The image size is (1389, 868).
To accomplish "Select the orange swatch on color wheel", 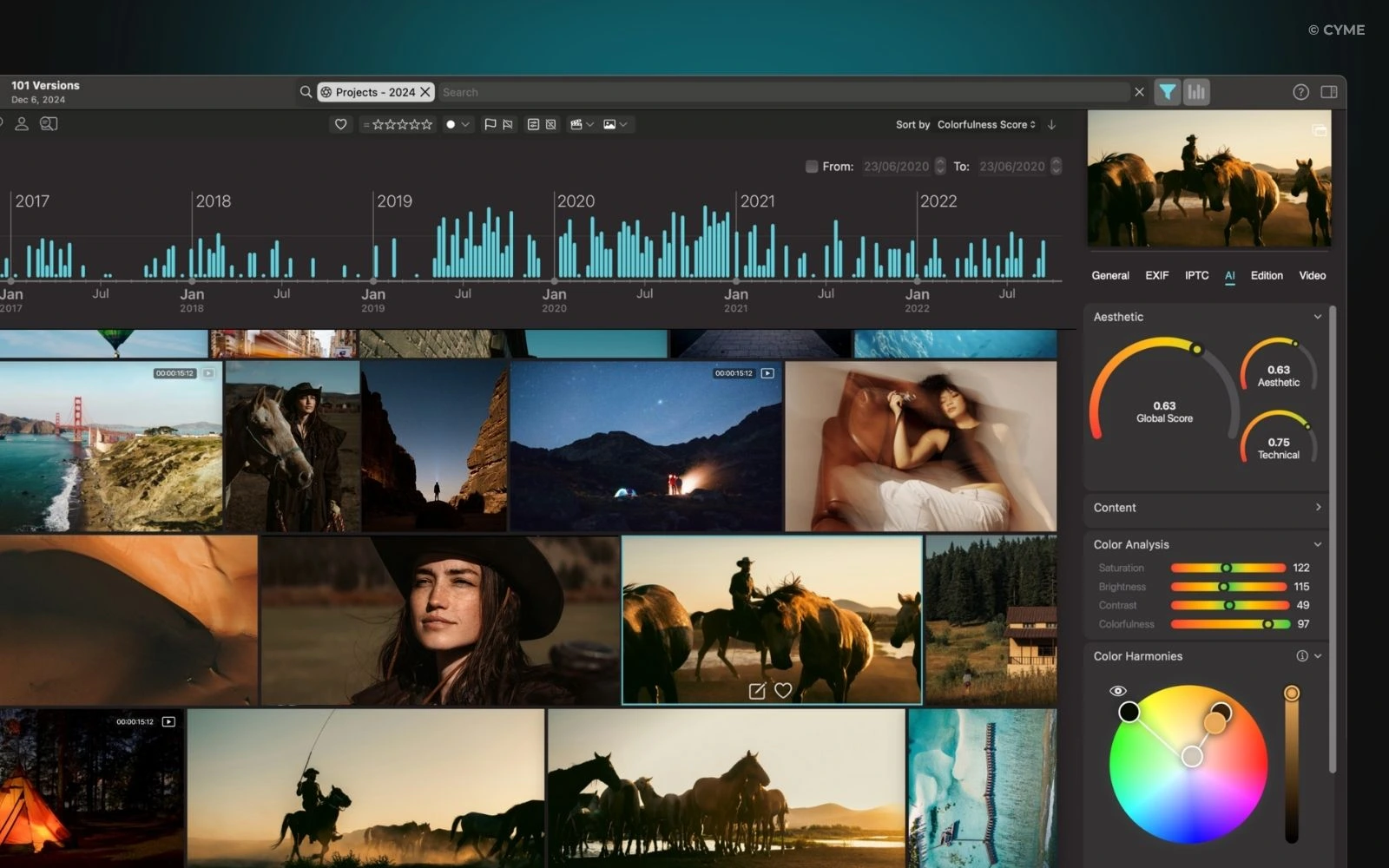I will click(x=1215, y=722).
